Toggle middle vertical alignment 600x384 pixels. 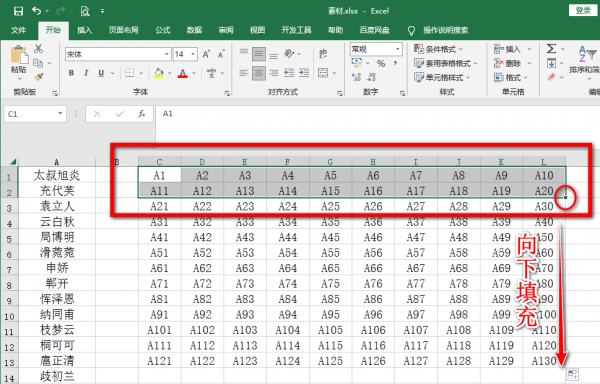click(259, 54)
